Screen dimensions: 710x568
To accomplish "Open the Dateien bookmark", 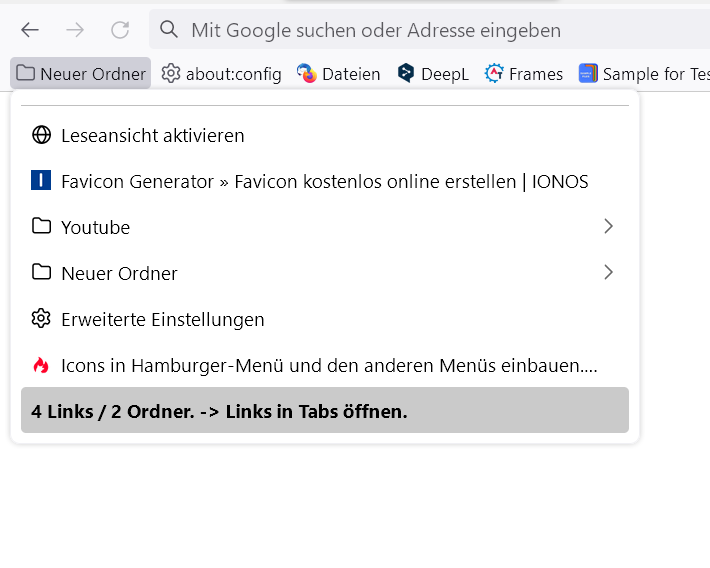I will (x=339, y=74).
